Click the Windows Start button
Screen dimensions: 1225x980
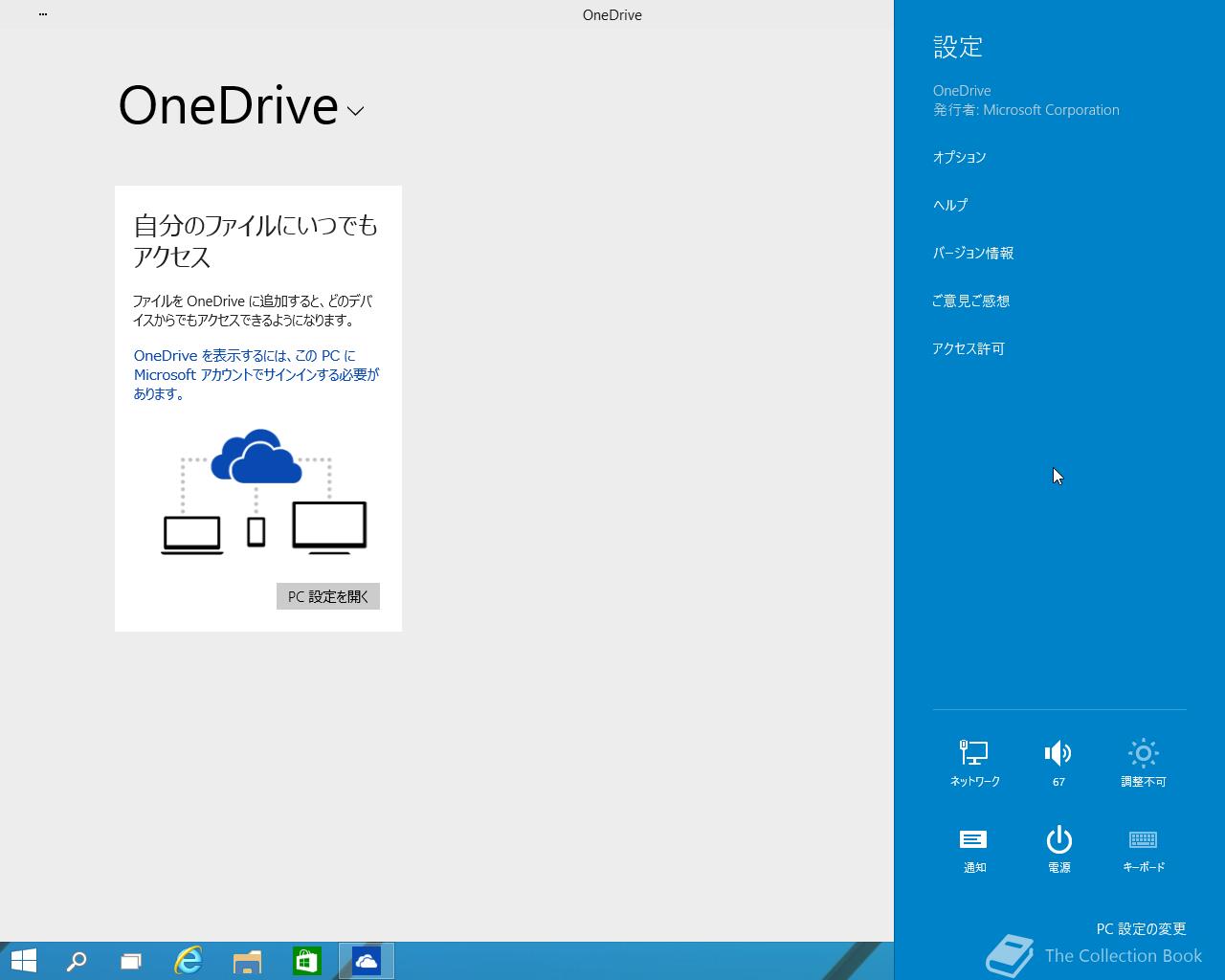pos(23,961)
